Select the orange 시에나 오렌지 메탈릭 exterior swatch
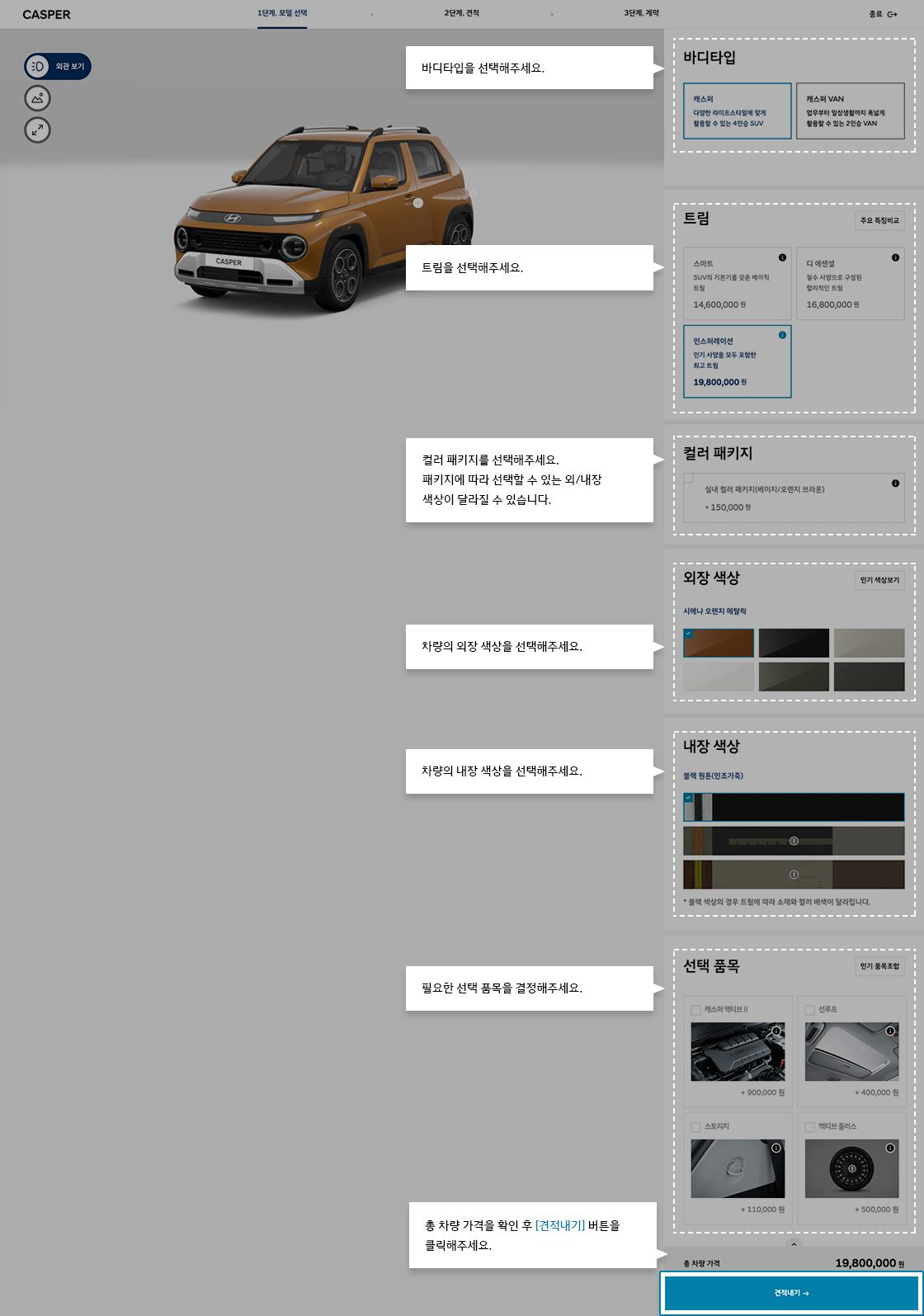The height and width of the screenshot is (1316, 924). pos(719,643)
